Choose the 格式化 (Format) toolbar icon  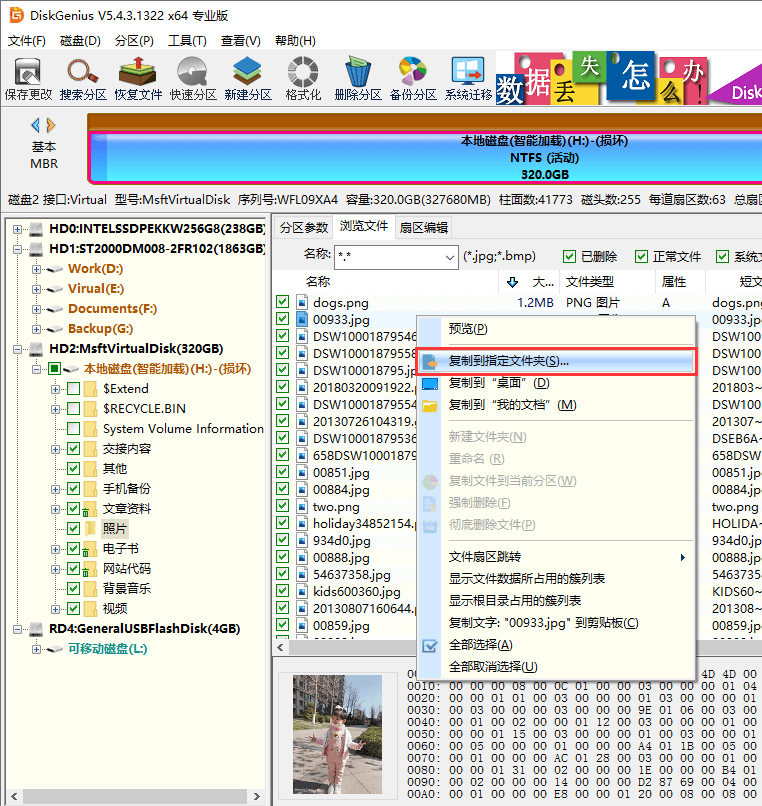[x=303, y=78]
